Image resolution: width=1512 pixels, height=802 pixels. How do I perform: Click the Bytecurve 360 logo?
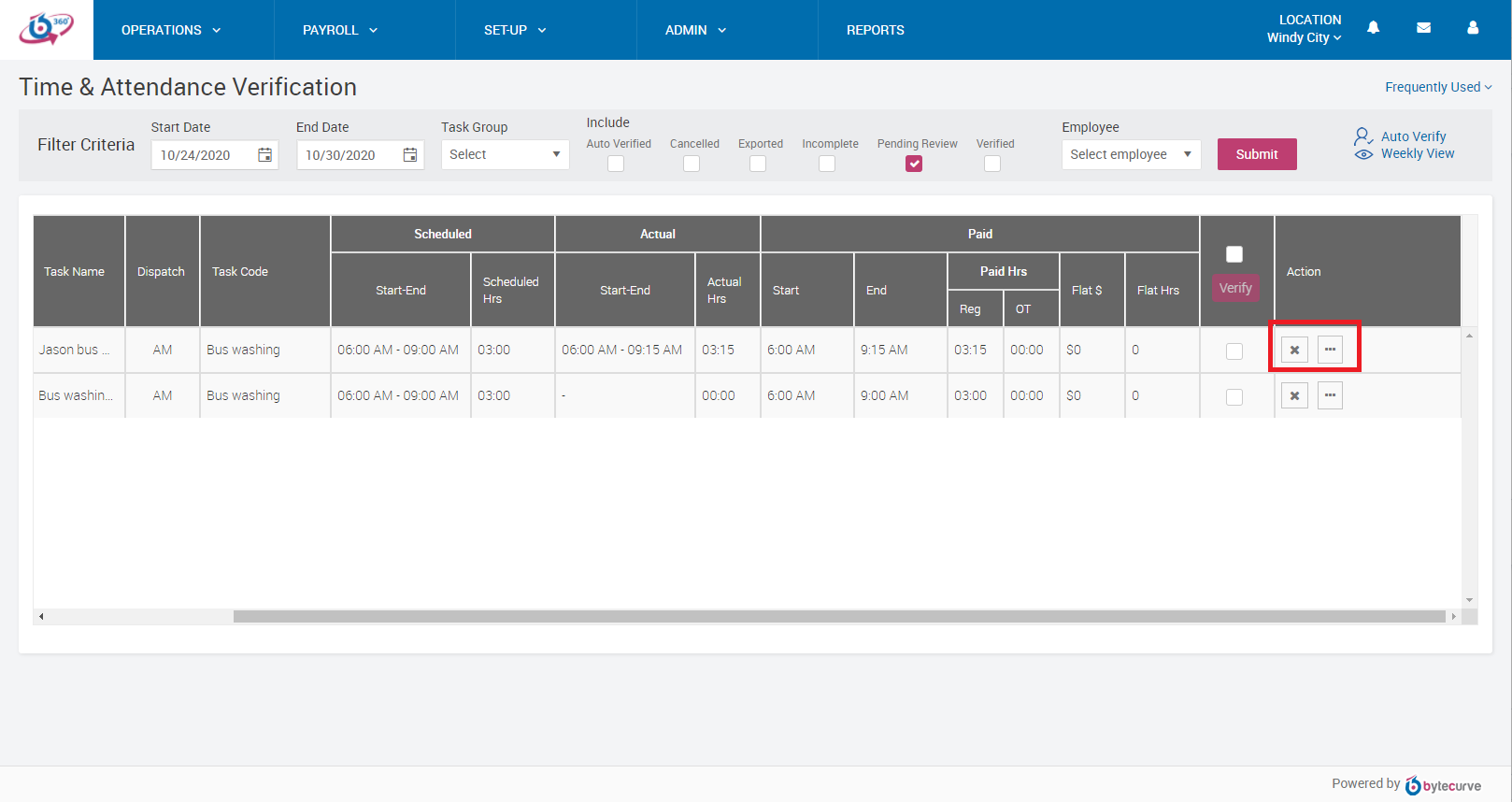[x=46, y=29]
